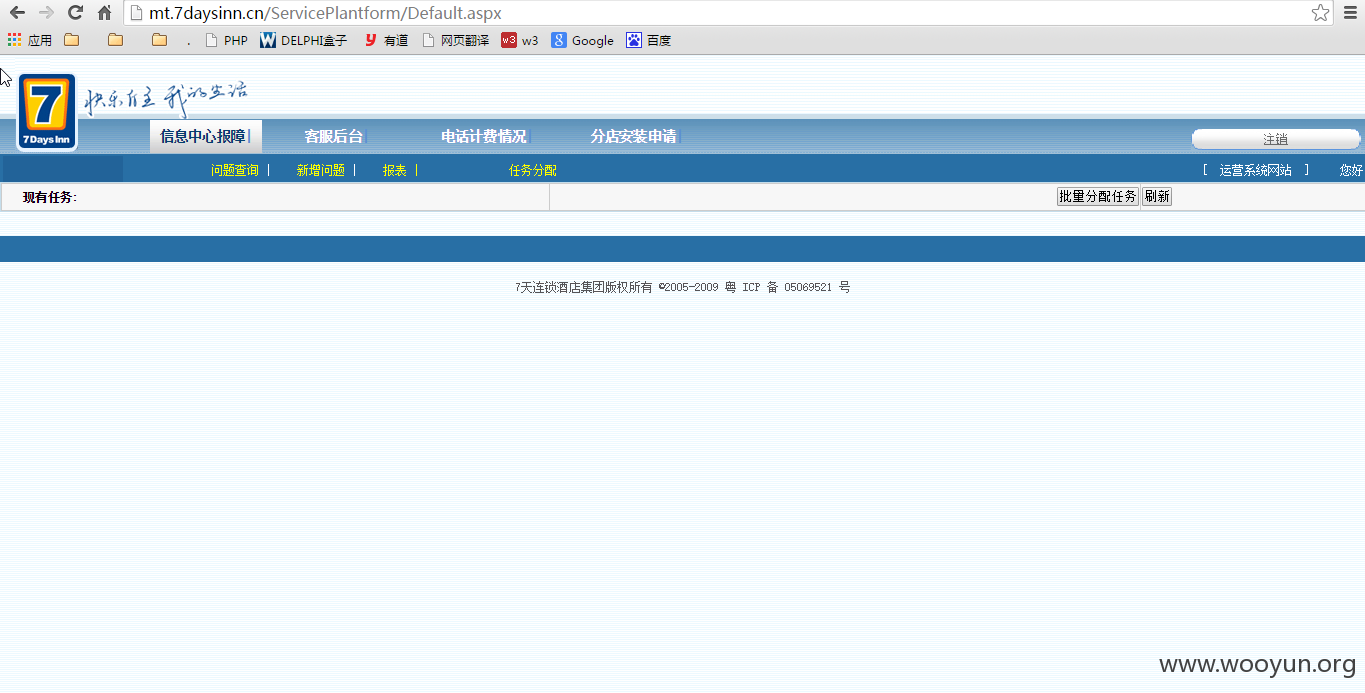
Task: Open the 应用 apps shortcut
Action: (30, 40)
